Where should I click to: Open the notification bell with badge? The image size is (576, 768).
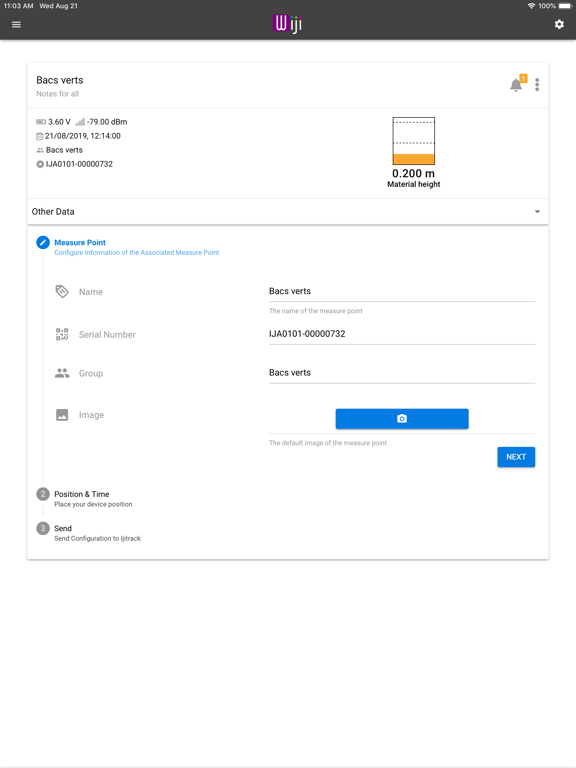[x=517, y=84]
